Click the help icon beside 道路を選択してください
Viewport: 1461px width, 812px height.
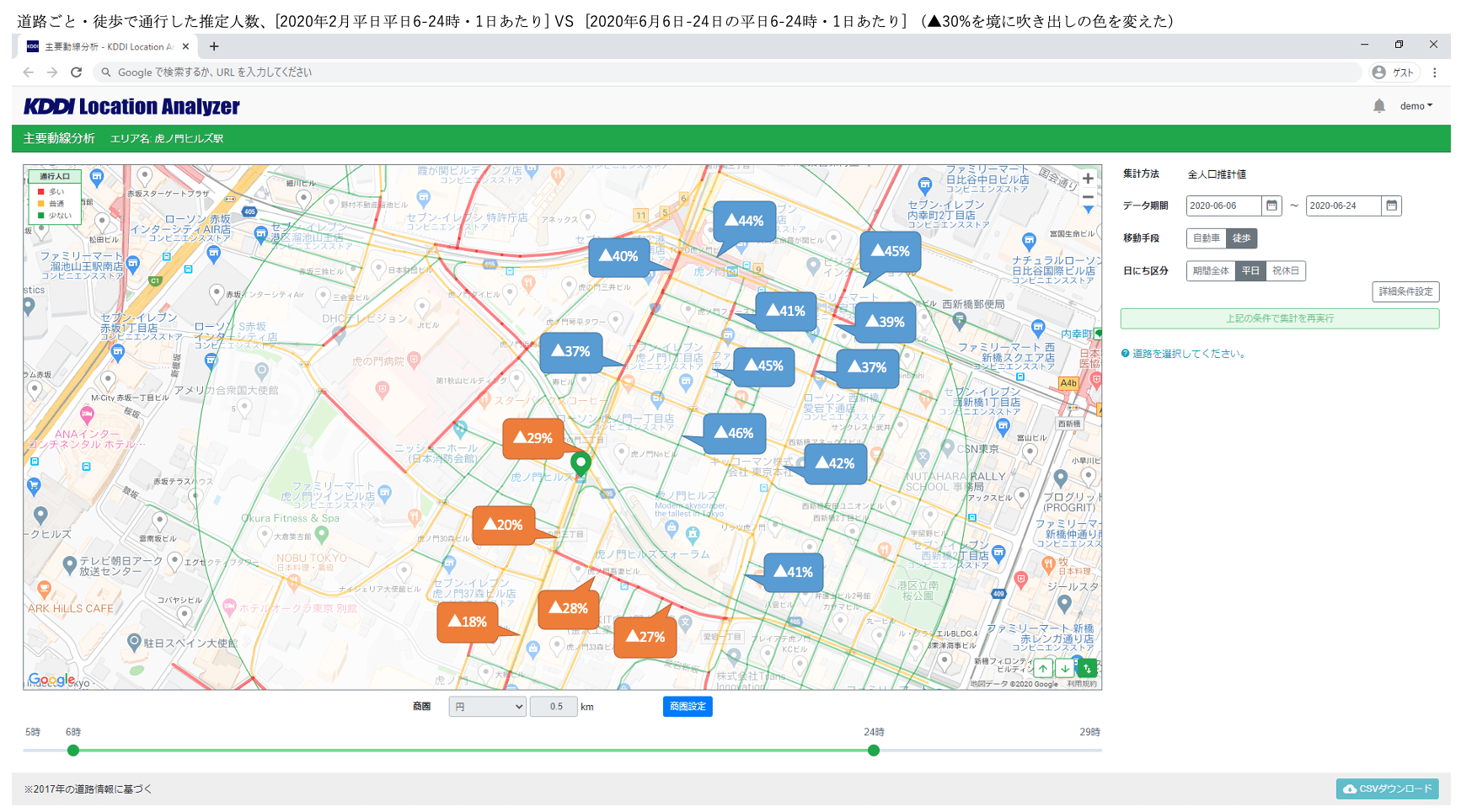pos(1125,354)
